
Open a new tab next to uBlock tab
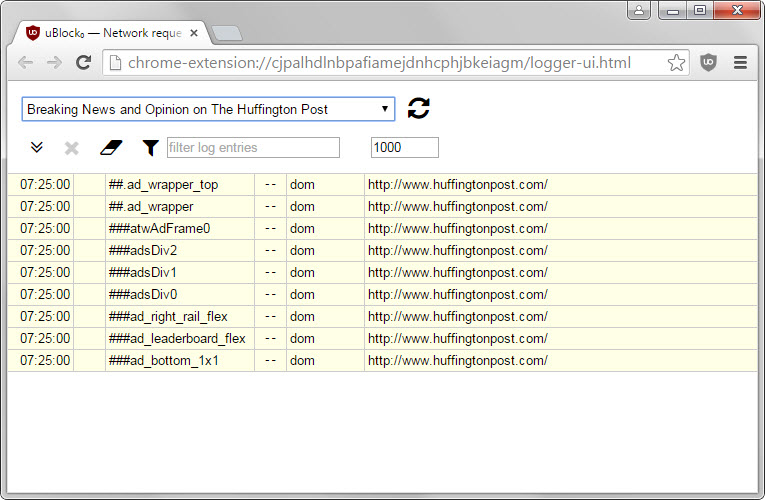[227, 33]
